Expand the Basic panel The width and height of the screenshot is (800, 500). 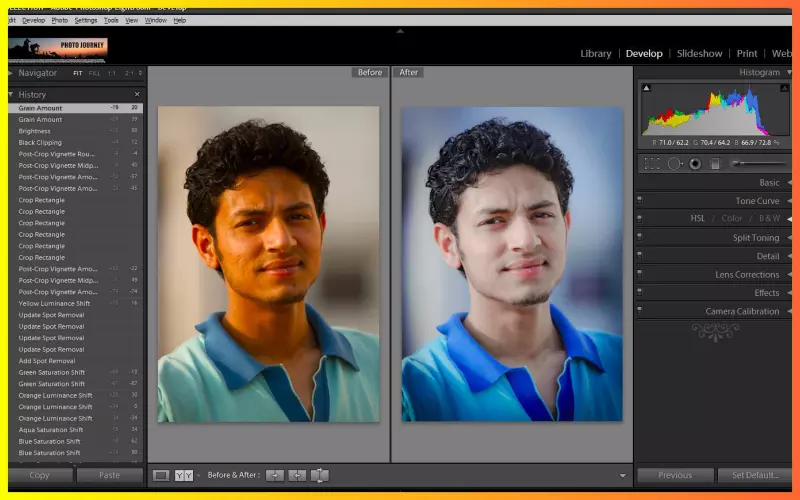(x=789, y=182)
